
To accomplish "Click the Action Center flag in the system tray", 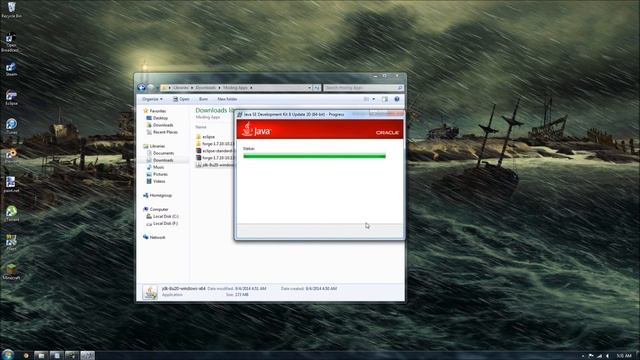I will pos(591,356).
